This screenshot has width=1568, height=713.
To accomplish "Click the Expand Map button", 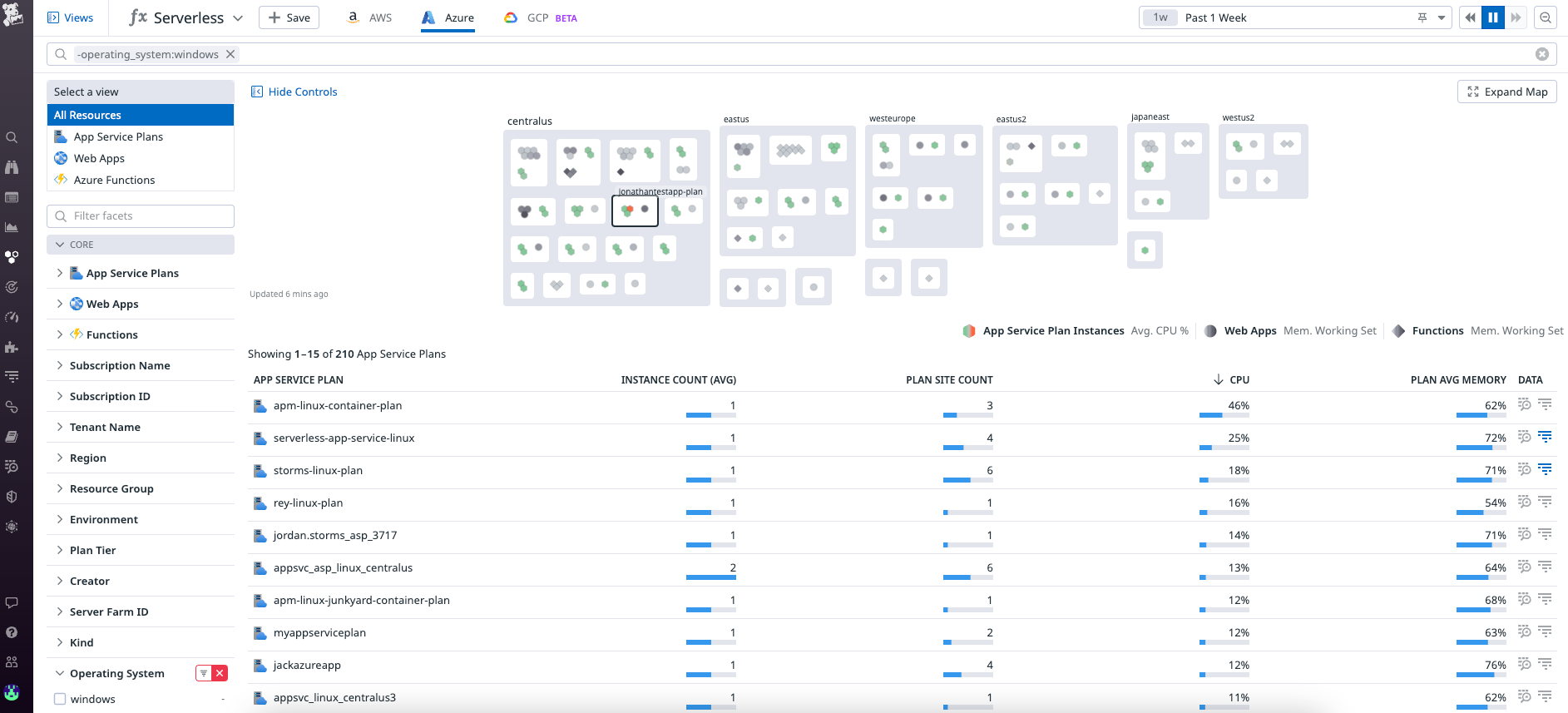I will [x=1506, y=92].
